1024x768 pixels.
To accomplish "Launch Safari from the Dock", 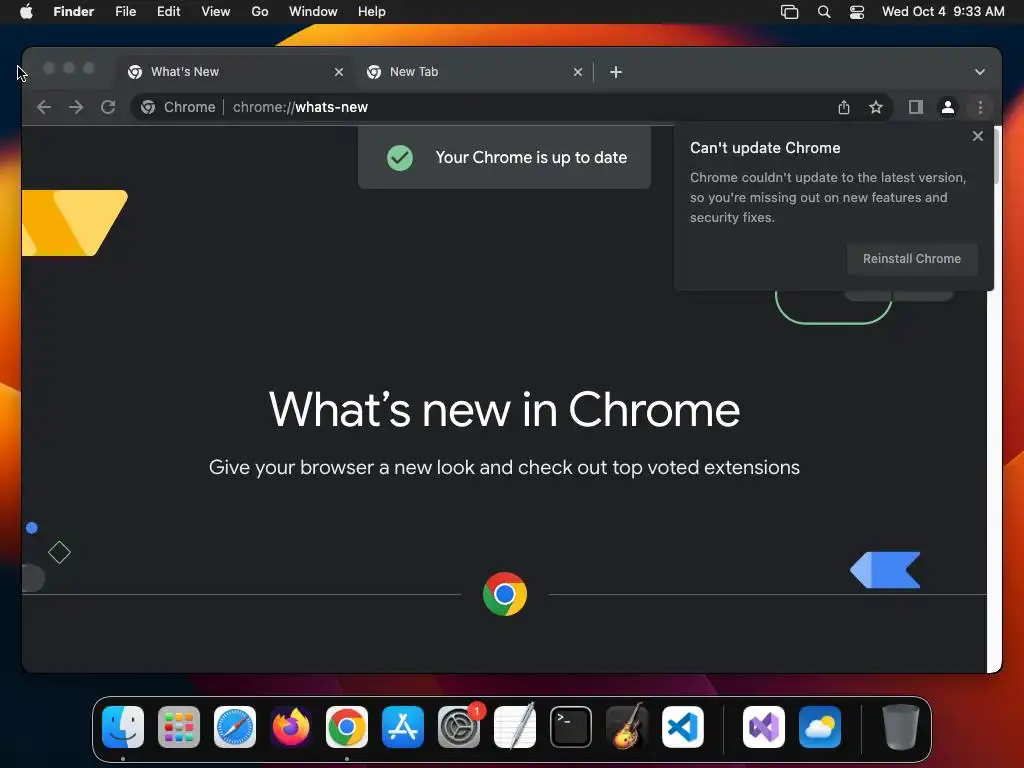I will click(235, 727).
